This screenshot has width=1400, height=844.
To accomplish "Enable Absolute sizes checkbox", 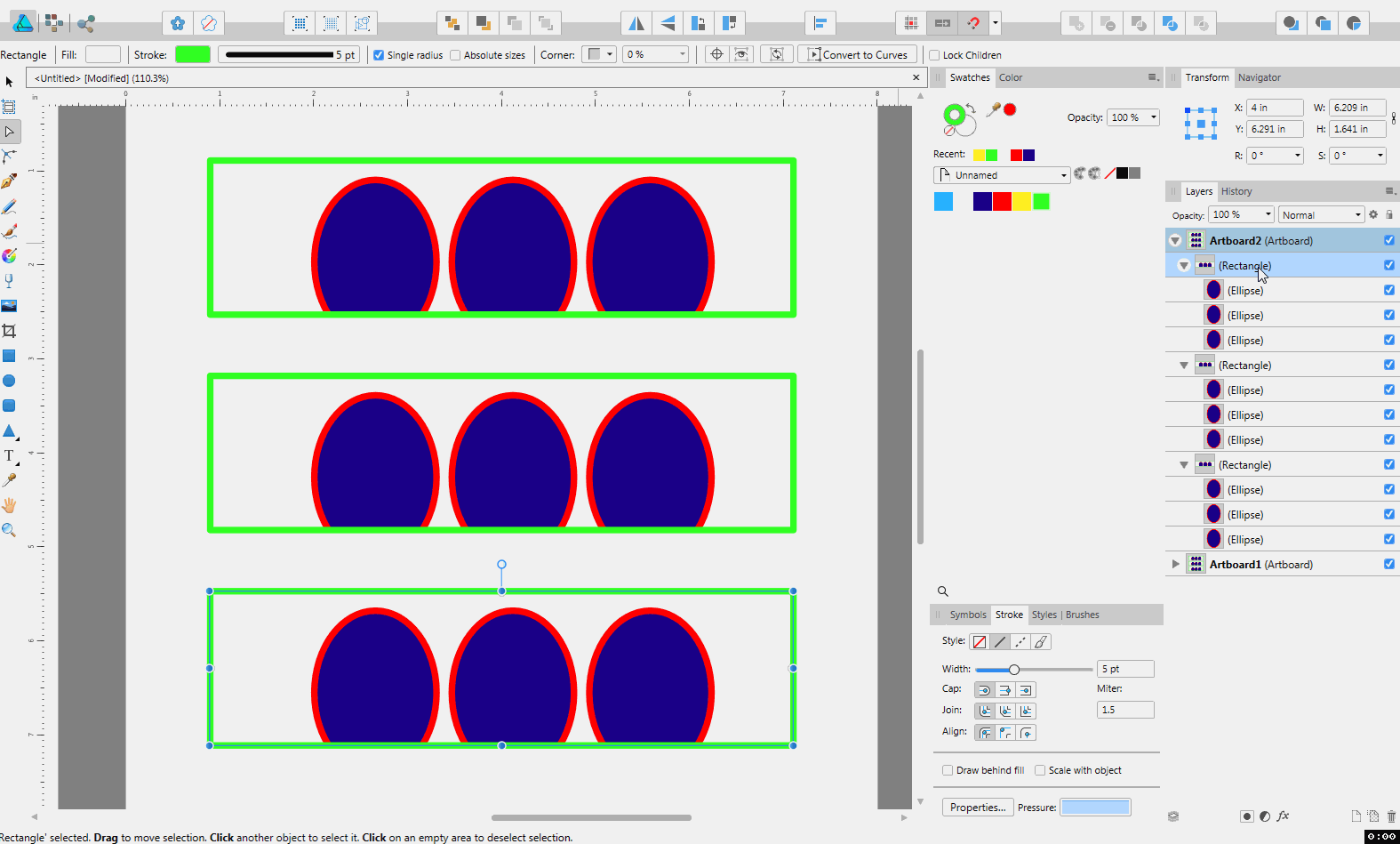I will coord(455,55).
